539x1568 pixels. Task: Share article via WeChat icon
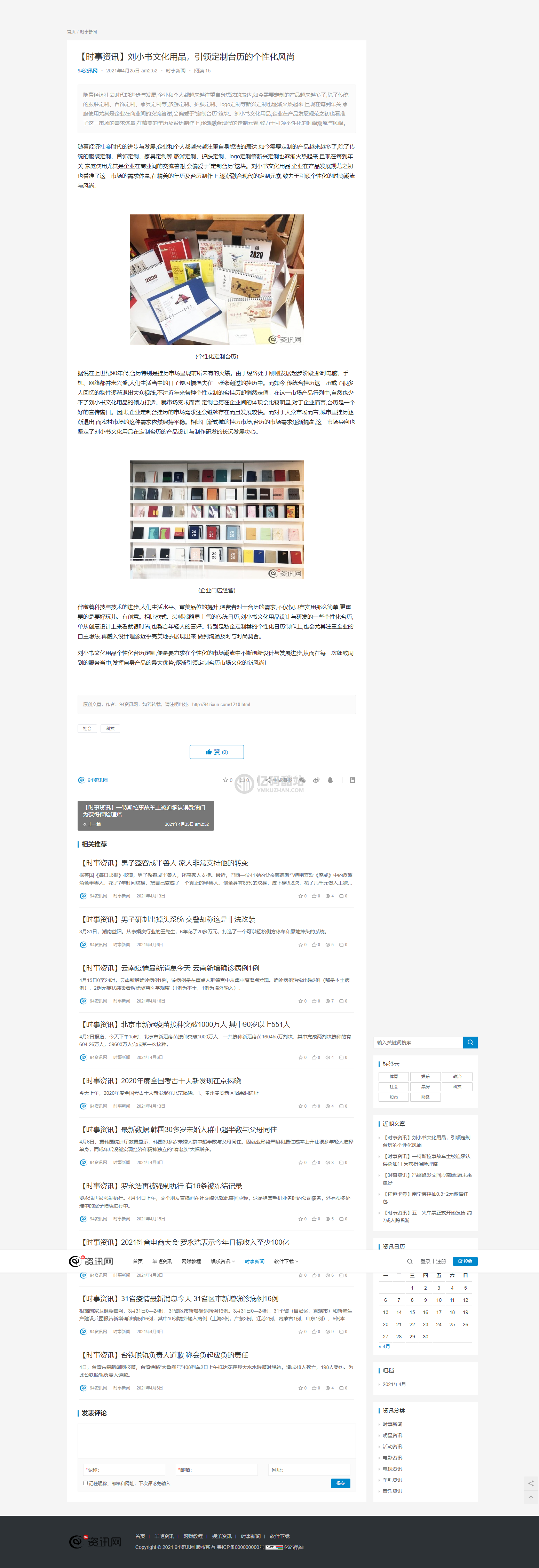tap(302, 780)
